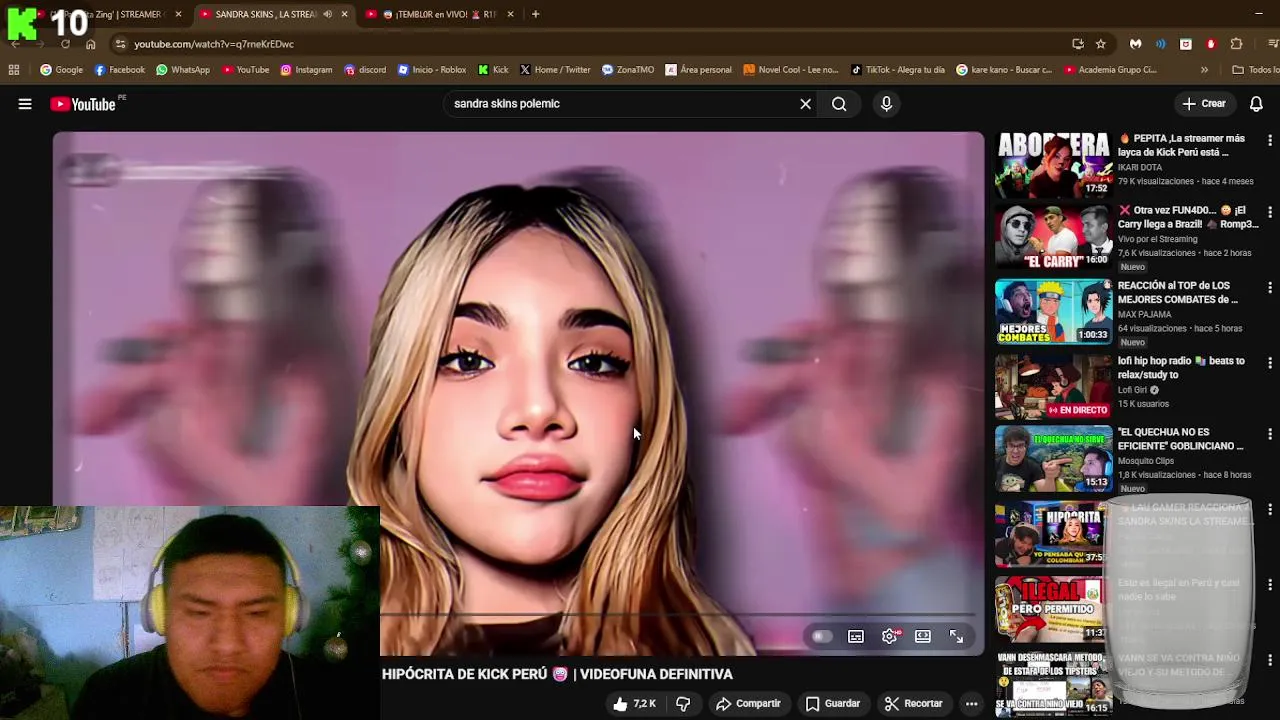Image resolution: width=1280 pixels, height=720 pixels.
Task: Open 'REACCIÓN al TOP de LOS MEJORES COMBATES' title
Action: tap(1178, 292)
